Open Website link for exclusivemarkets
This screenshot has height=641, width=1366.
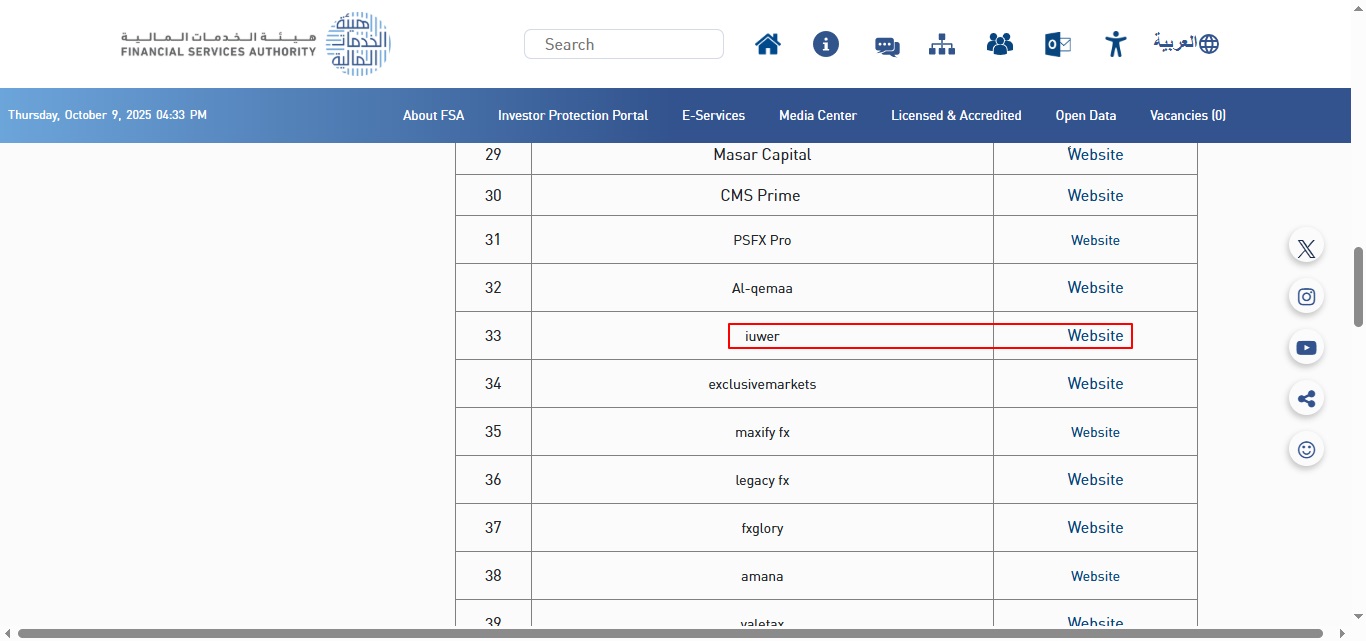pyautogui.click(x=1095, y=384)
